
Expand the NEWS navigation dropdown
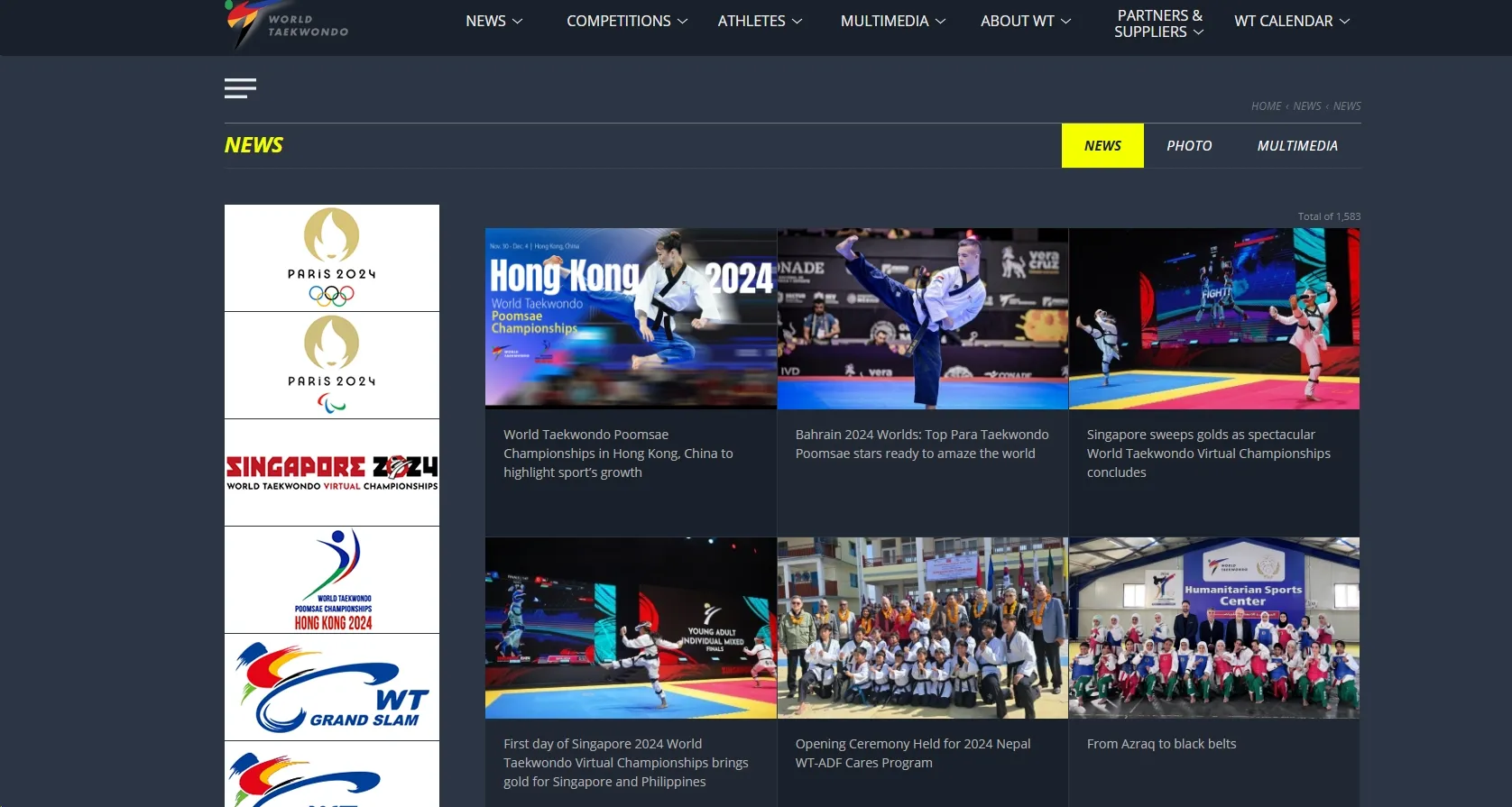click(x=493, y=21)
